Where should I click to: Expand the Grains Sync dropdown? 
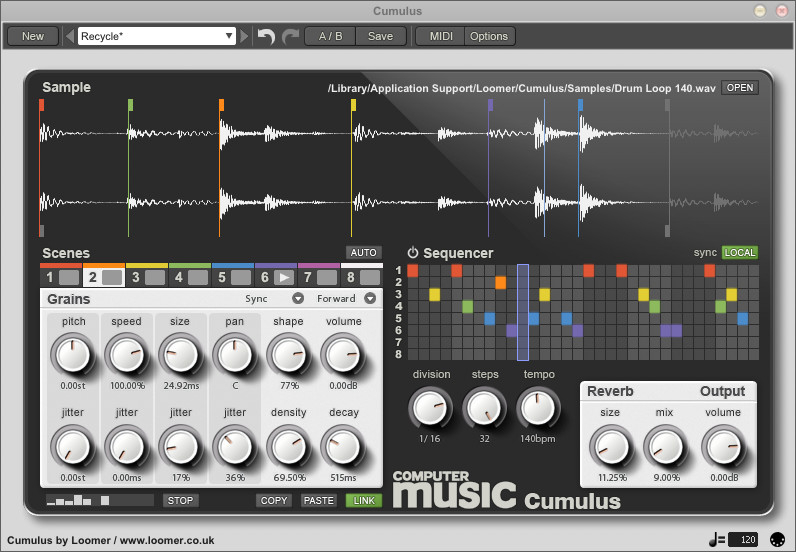click(297, 299)
